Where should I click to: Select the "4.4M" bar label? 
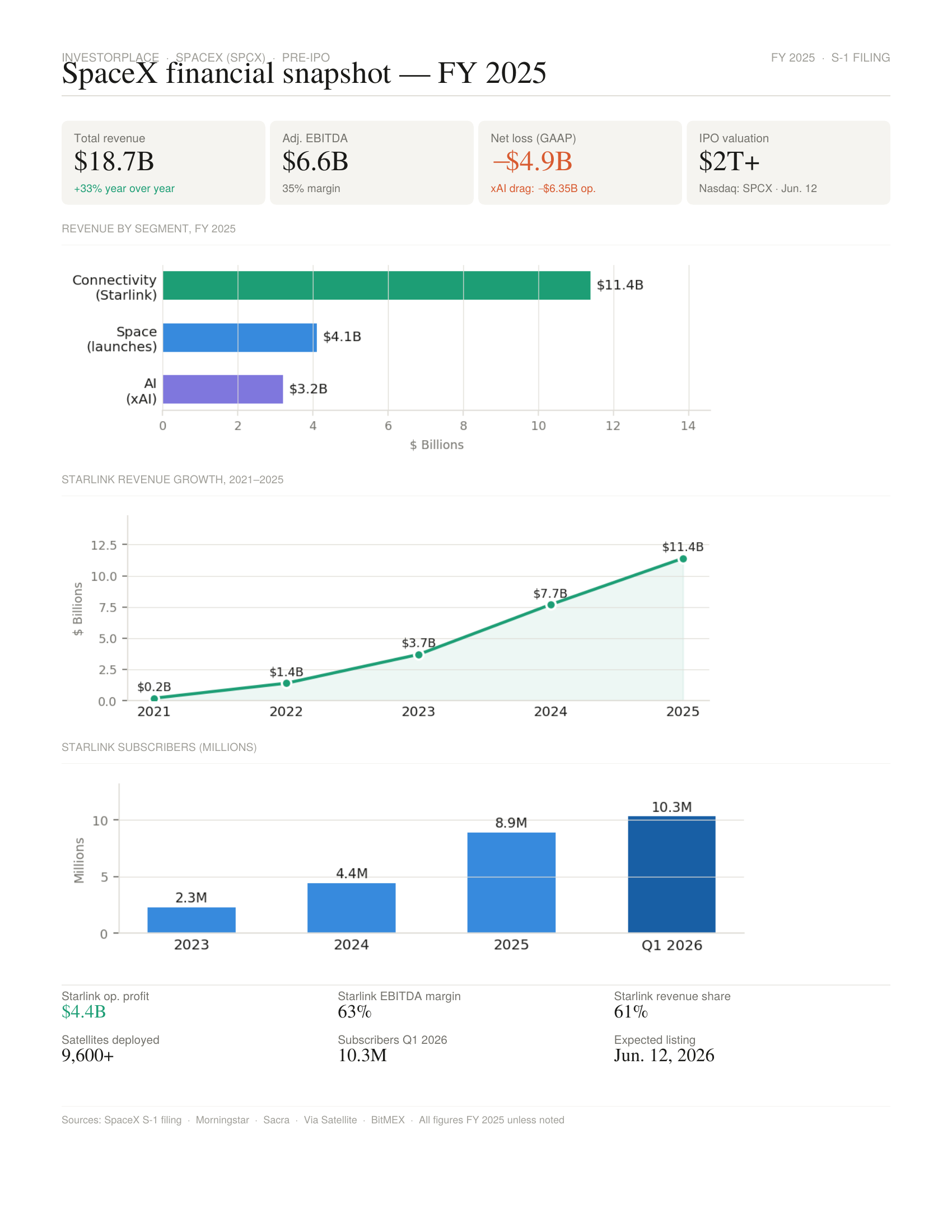tap(352, 873)
